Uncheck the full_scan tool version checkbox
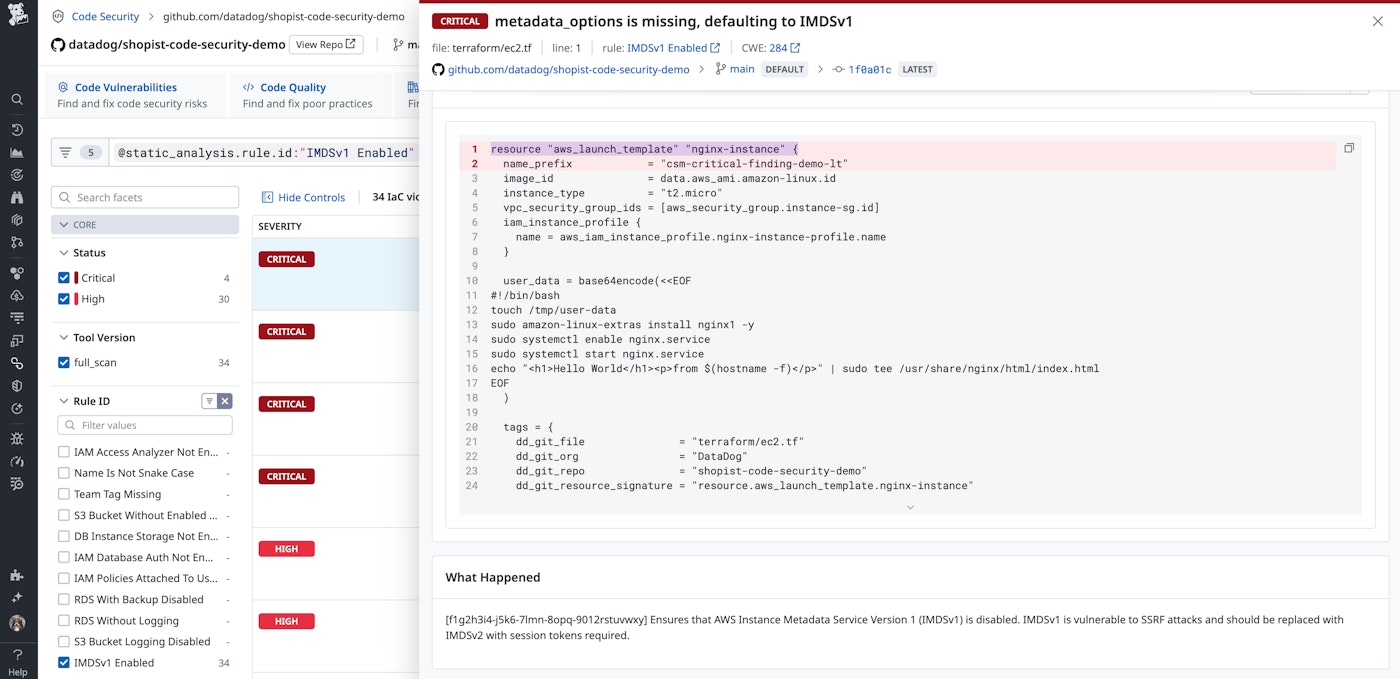This screenshot has width=1400, height=679. click(64, 362)
